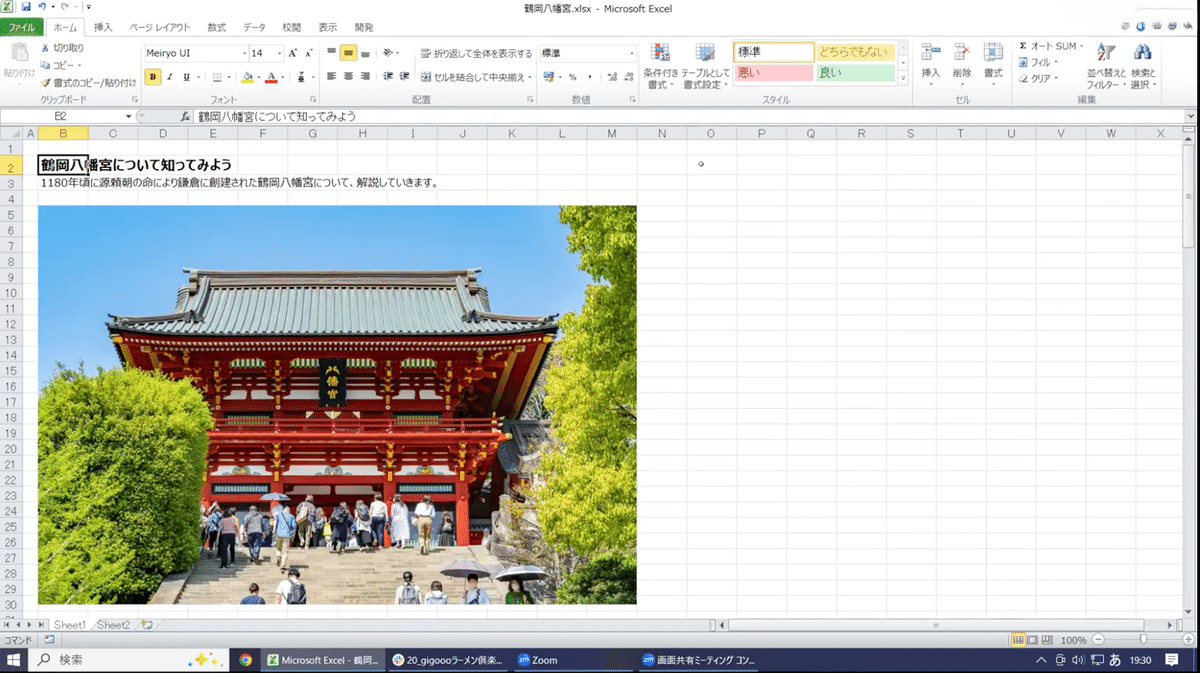Viewport: 1200px width, 673px height.
Task: Apply the 悪い (Bad) cell style
Action: pyautogui.click(x=773, y=73)
